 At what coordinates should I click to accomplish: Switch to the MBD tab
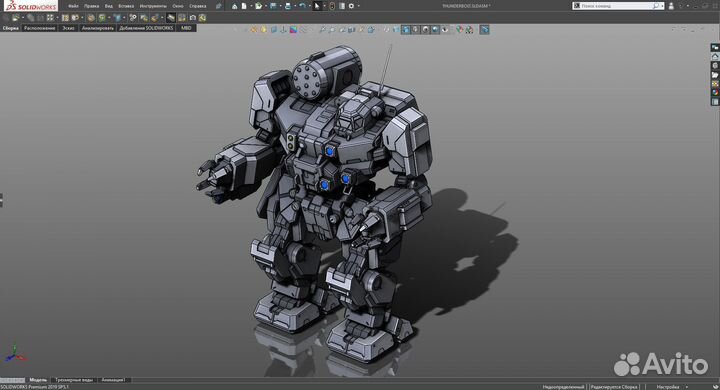point(186,28)
